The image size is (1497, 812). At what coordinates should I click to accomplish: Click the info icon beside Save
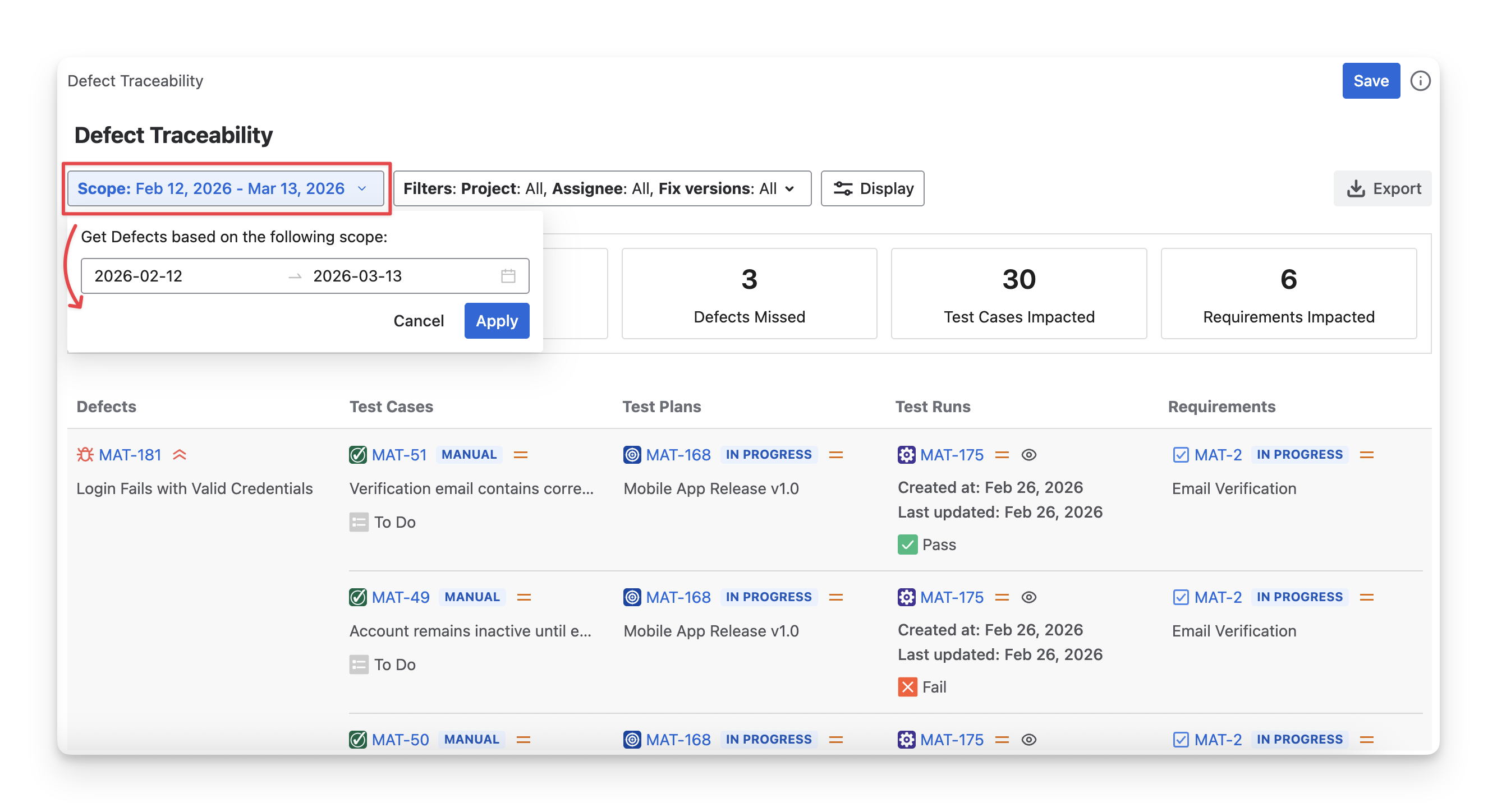(x=1420, y=81)
